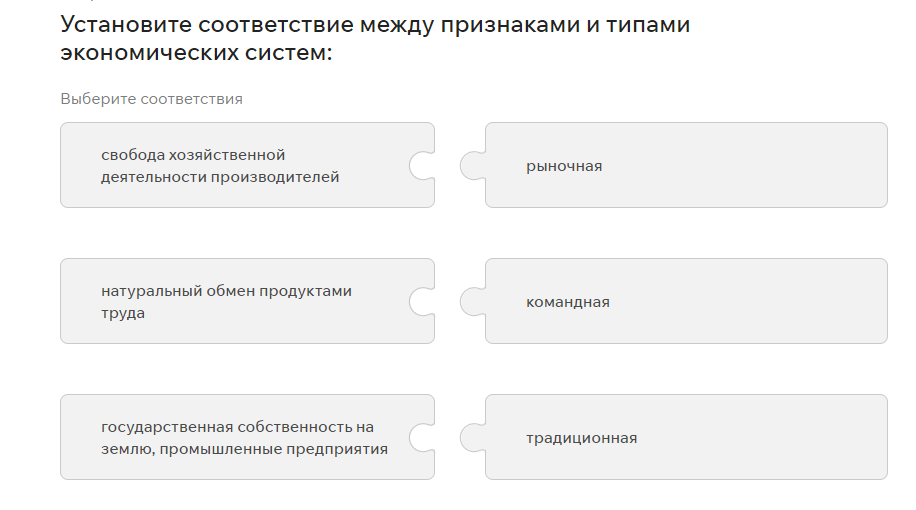Screen dimensions: 916x510
Task: Pick the 'натуральный обмен продуктами труда' card
Action: pos(247,301)
